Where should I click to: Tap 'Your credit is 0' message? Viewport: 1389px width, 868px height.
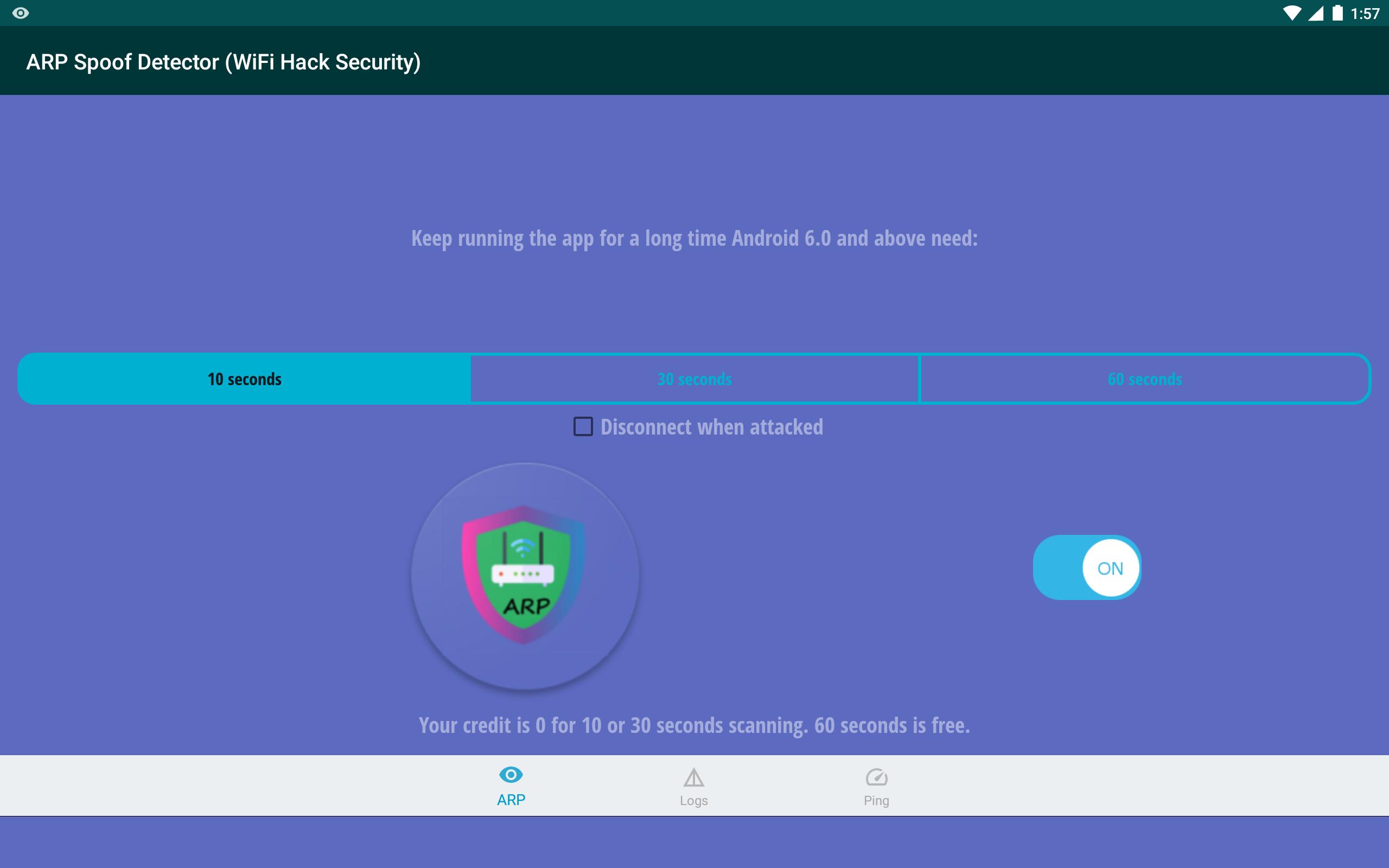[x=694, y=725]
